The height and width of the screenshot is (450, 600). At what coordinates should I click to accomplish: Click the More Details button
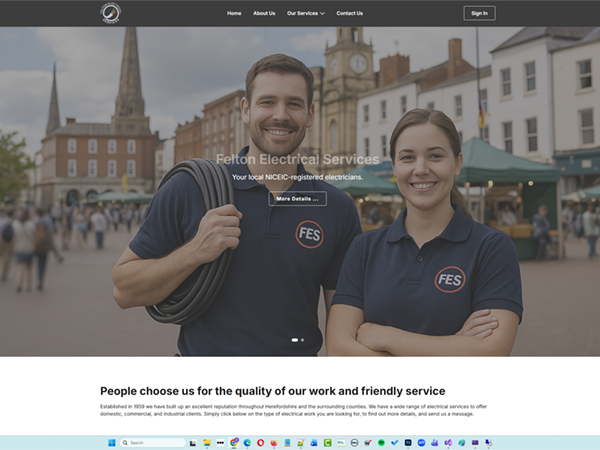click(297, 199)
